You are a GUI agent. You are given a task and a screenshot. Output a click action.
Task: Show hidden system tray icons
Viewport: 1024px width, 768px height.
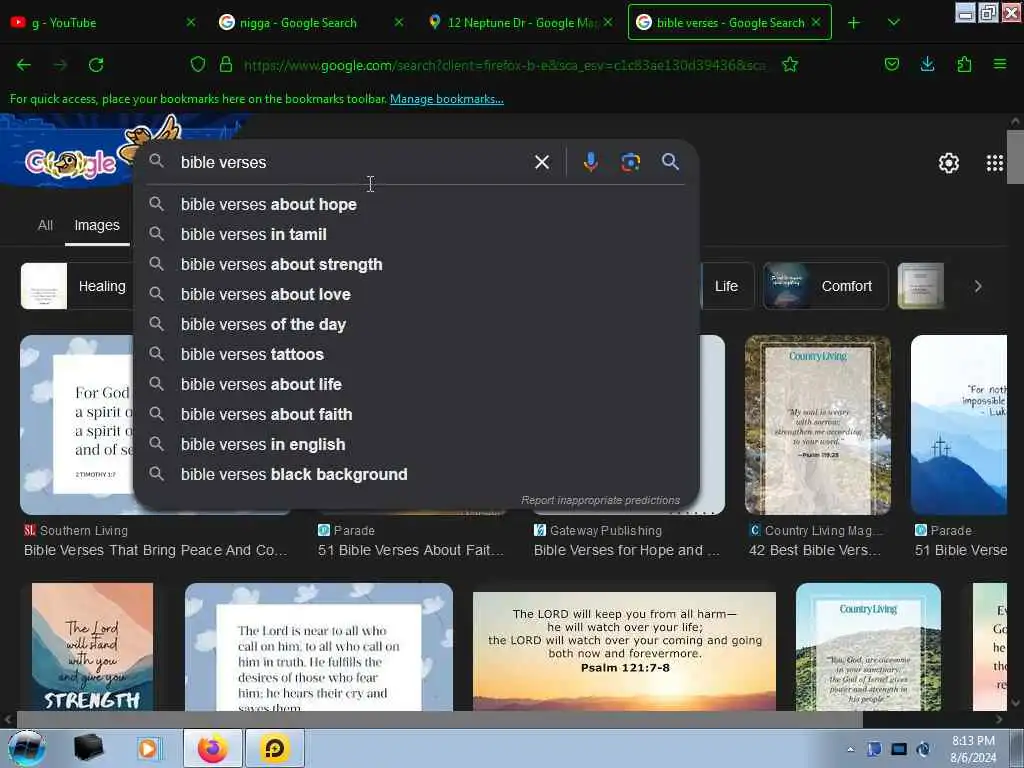pyautogui.click(x=850, y=749)
